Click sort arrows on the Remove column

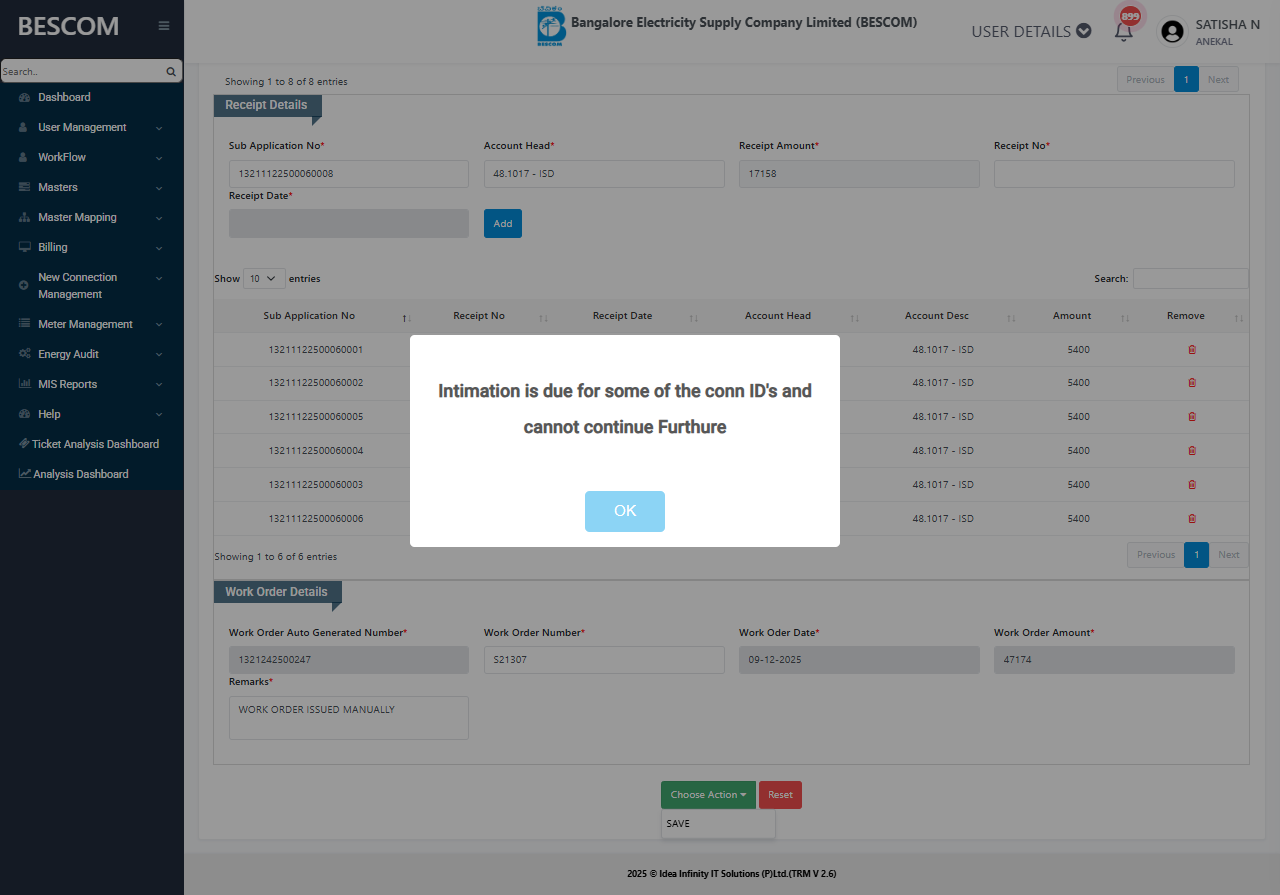[1239, 317]
